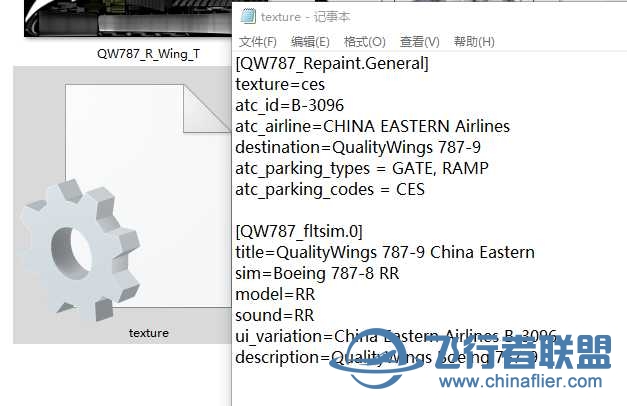Click the sound=RR line
The image size is (627, 406).
pos(275,316)
